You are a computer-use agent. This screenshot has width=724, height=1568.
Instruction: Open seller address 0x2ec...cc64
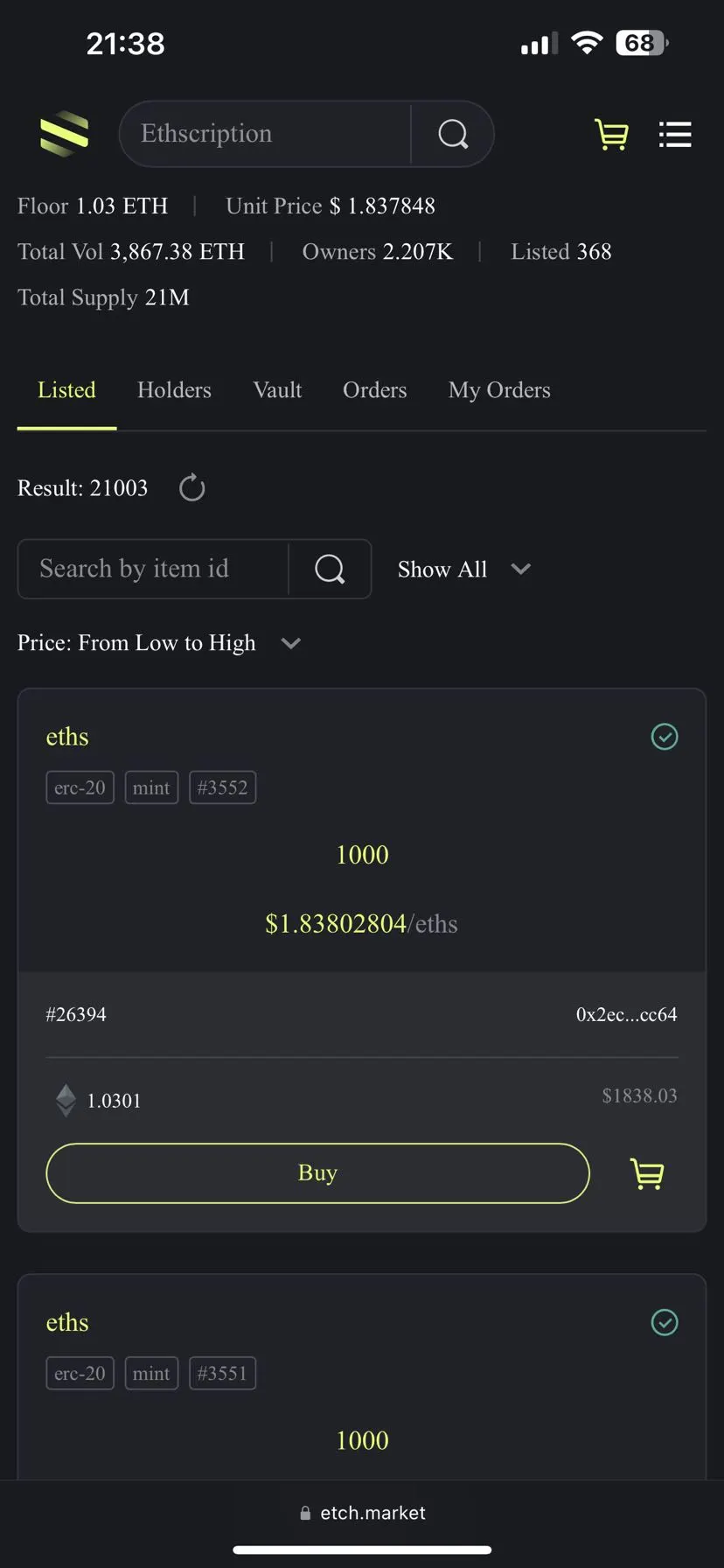point(626,1014)
